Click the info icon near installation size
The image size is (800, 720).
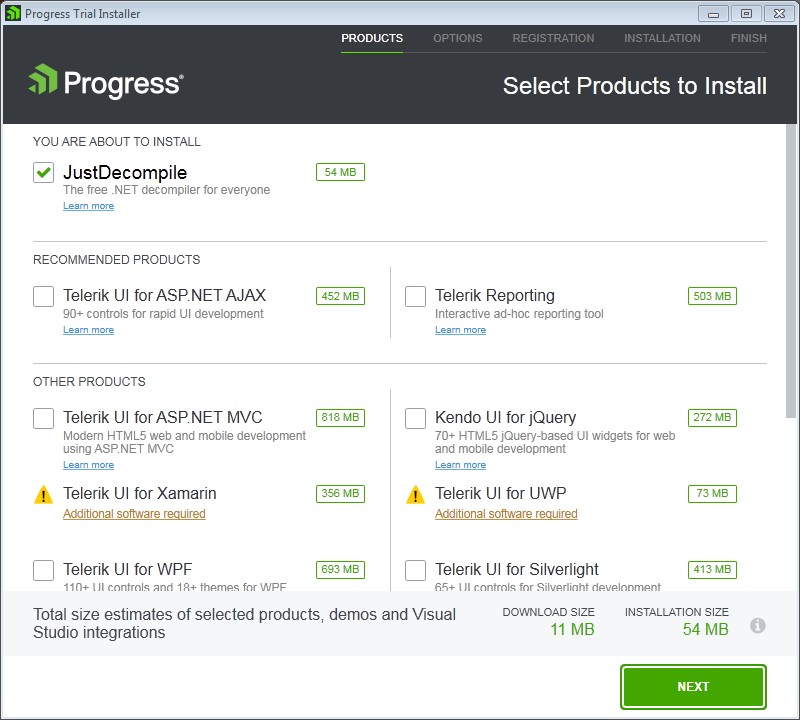point(758,624)
